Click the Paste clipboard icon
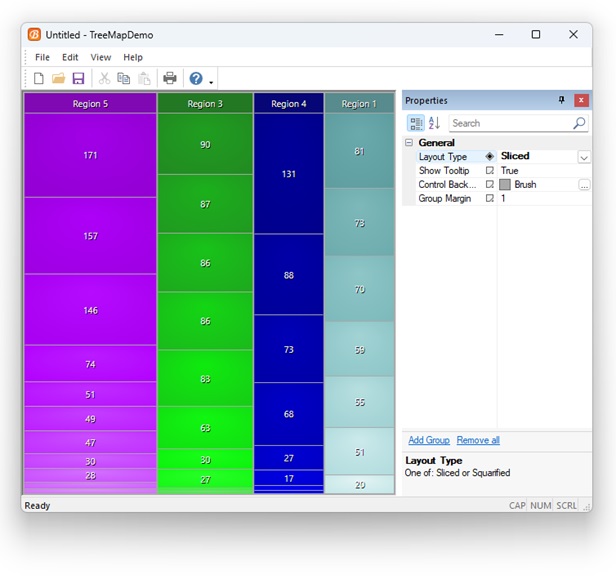Screen dimensions: 616x579 point(144,79)
